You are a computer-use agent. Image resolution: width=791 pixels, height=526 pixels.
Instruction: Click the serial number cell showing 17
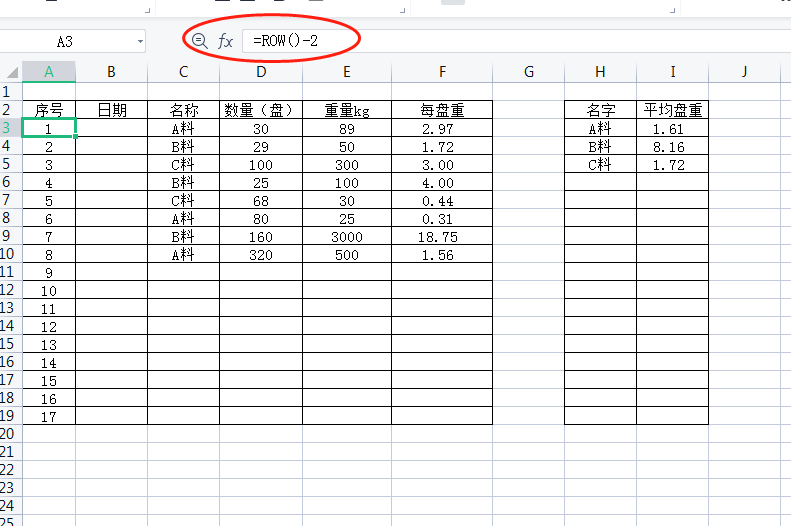pos(49,416)
